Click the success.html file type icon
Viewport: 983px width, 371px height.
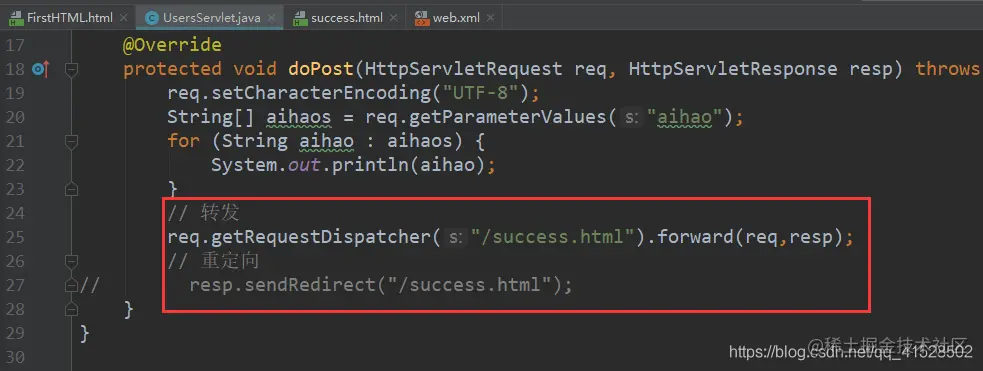(x=300, y=18)
